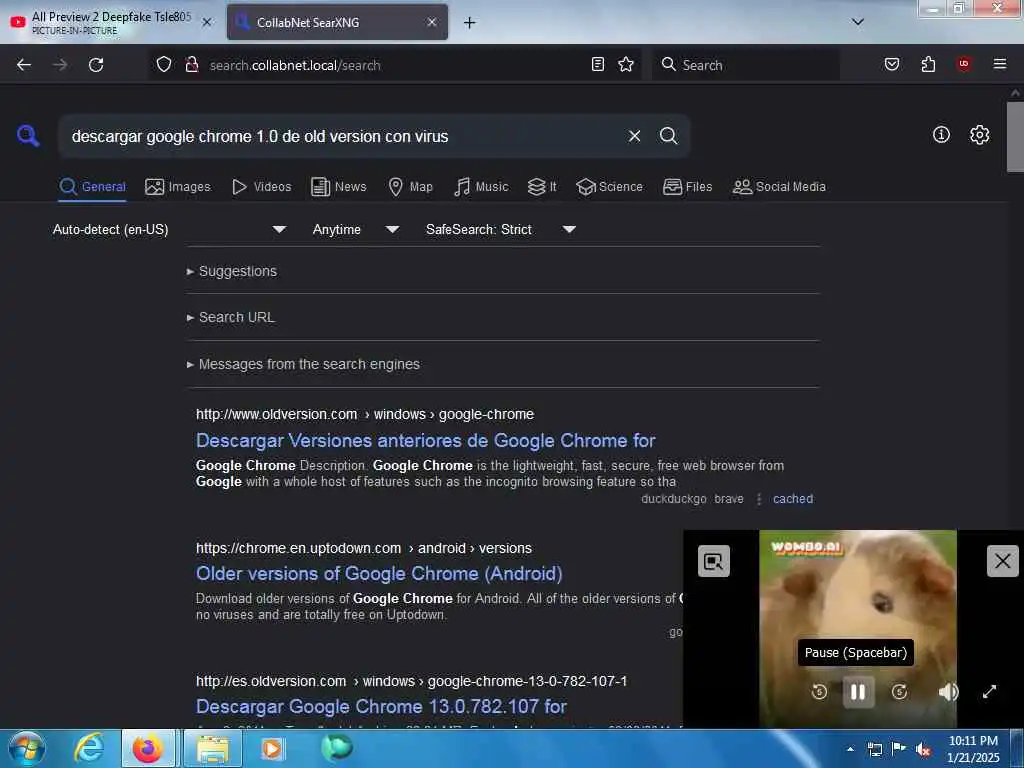Bookmark this page with the star icon

point(626,64)
